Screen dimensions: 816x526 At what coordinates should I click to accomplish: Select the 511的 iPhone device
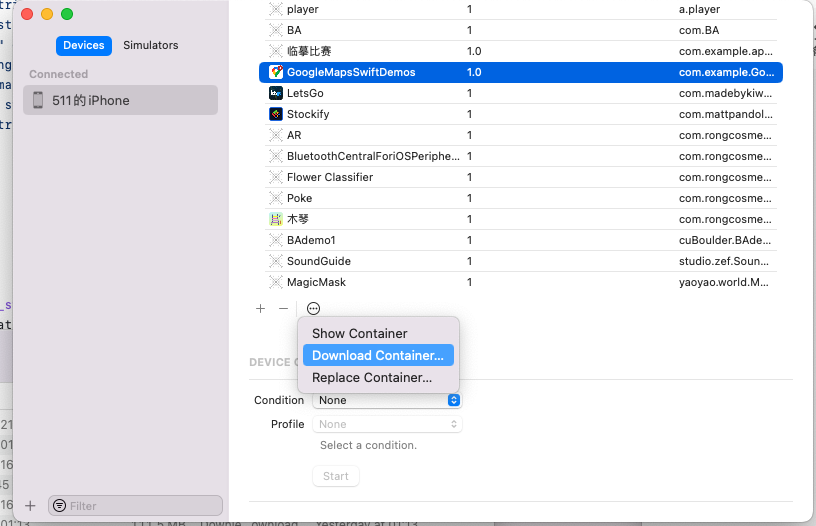[120, 100]
